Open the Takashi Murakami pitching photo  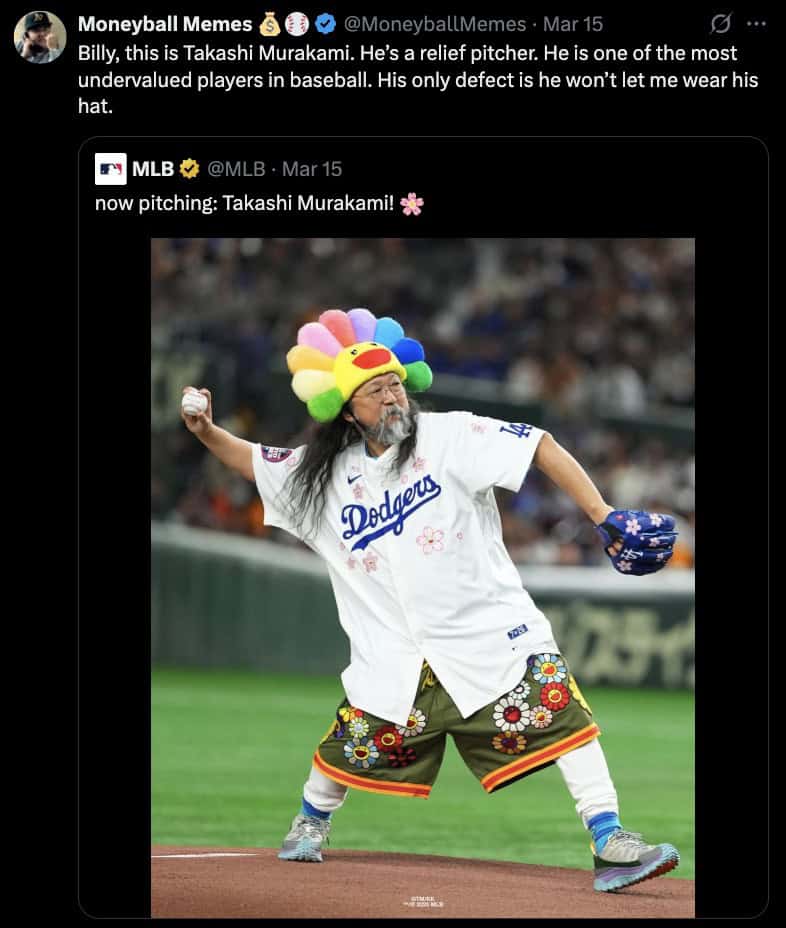(x=423, y=578)
